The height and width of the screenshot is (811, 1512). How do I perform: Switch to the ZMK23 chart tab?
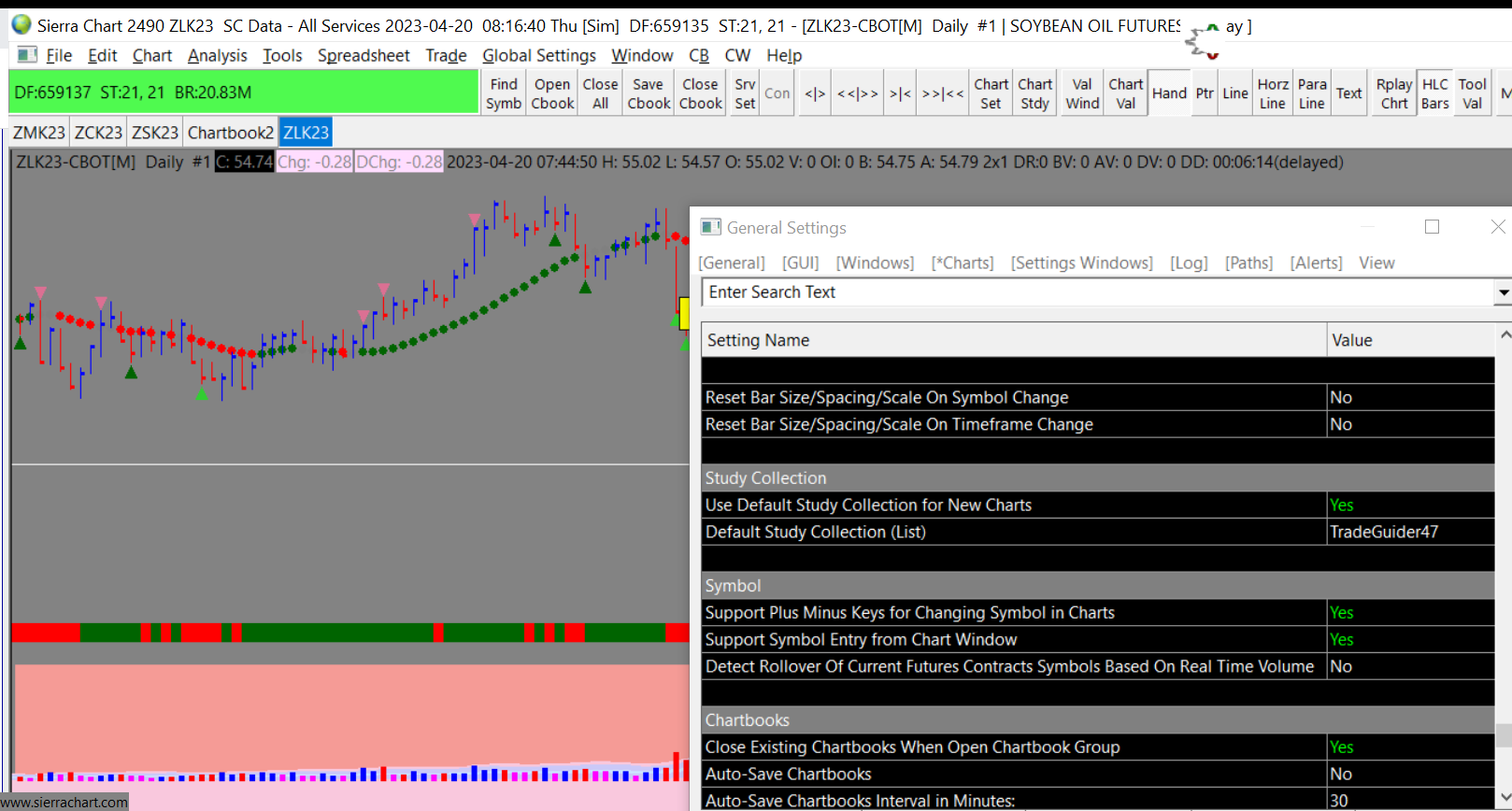pos(39,133)
